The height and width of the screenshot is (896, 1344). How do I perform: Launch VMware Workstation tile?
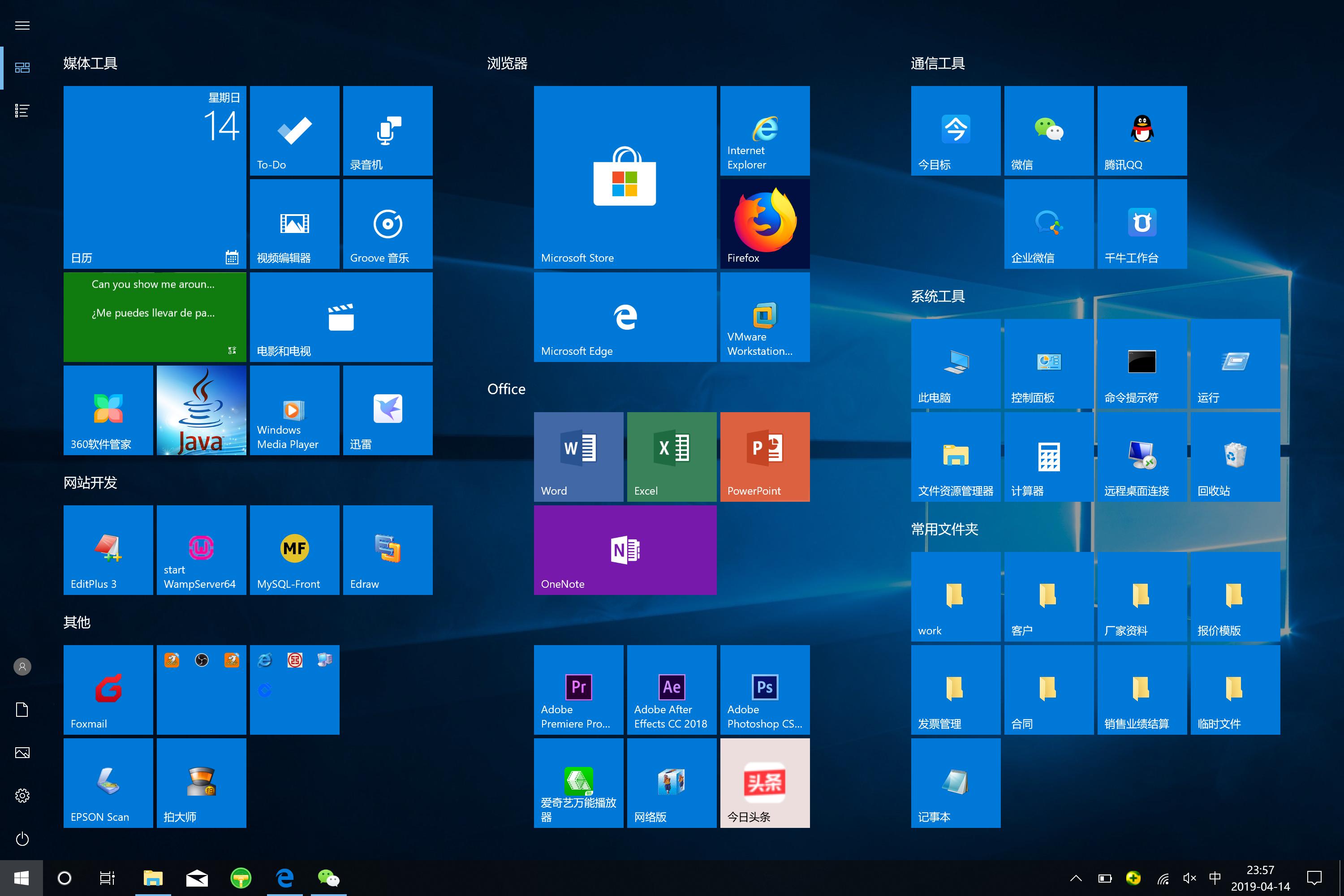click(764, 317)
